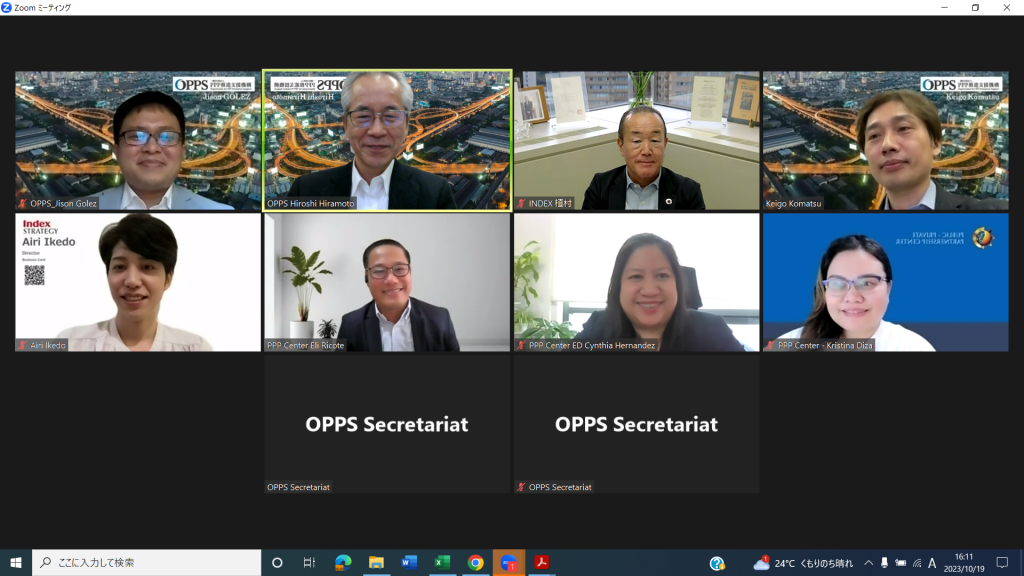
Task: Click muted mic icon beside Airi Ikedo
Action: tap(23, 345)
